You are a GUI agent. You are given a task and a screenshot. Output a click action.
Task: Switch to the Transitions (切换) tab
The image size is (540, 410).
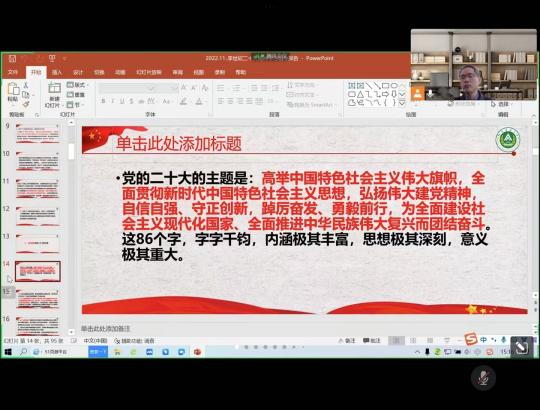click(x=99, y=72)
